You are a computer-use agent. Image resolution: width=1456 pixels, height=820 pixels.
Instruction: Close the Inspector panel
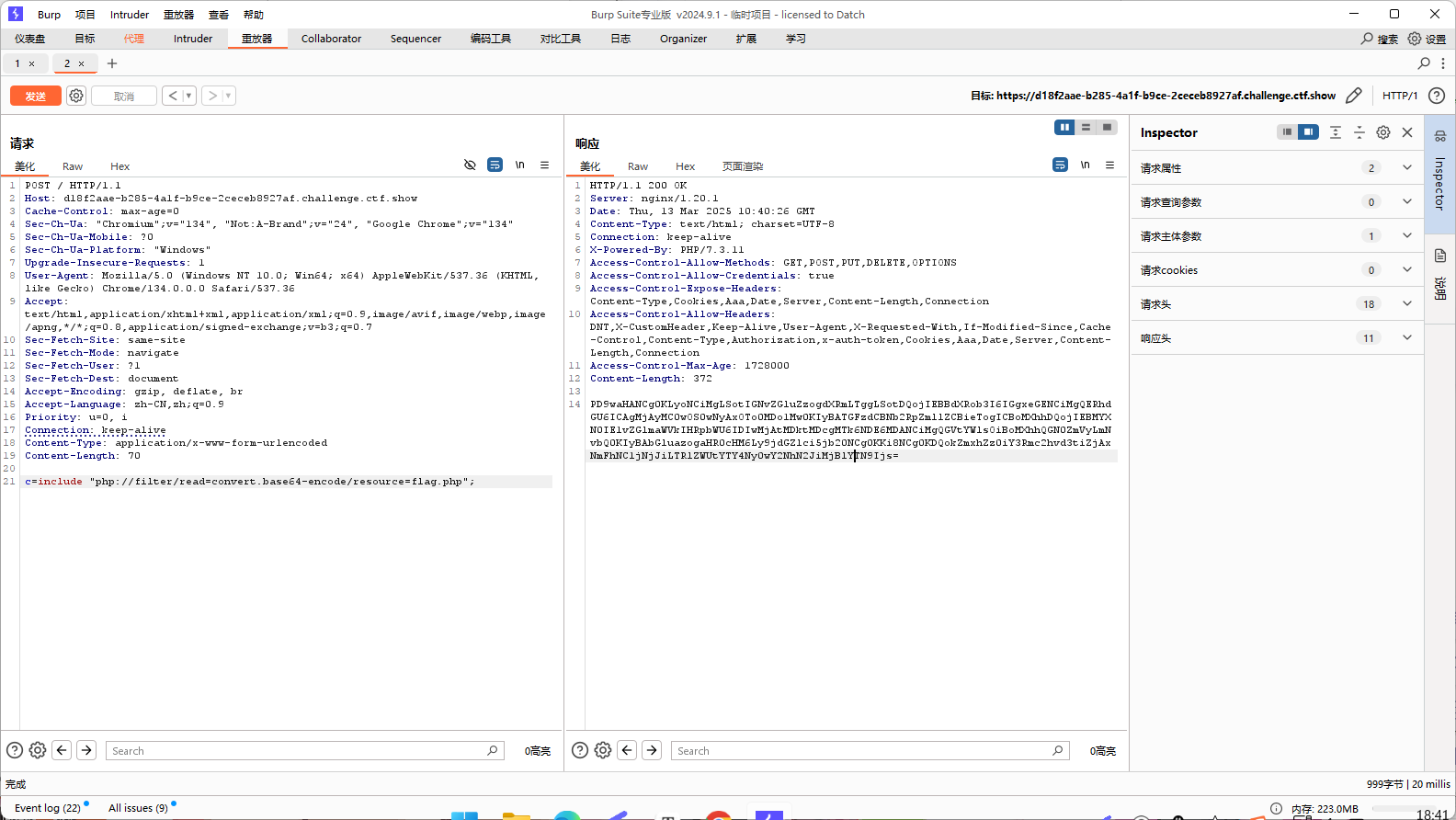(1407, 132)
